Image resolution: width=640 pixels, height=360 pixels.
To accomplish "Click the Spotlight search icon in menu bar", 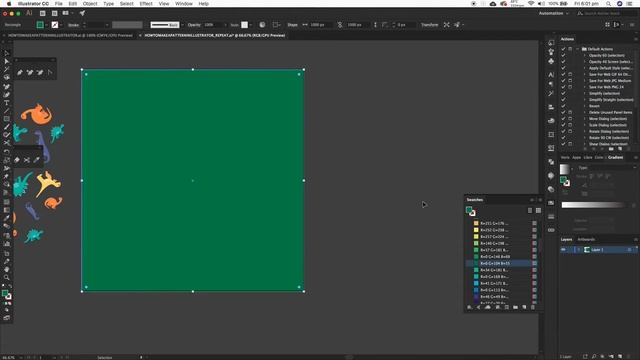I will 608,4.
